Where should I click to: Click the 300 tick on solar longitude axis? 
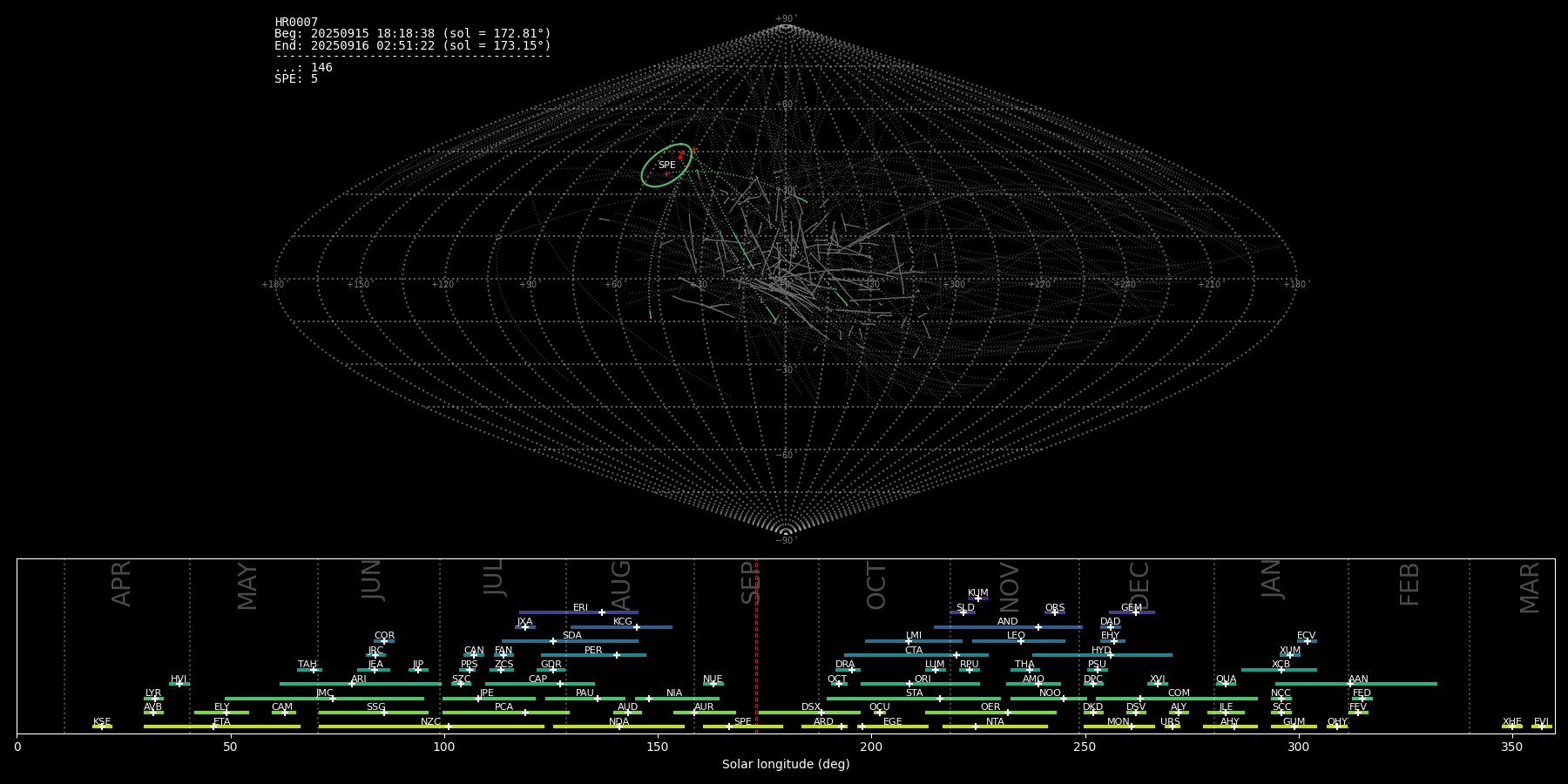(1299, 747)
